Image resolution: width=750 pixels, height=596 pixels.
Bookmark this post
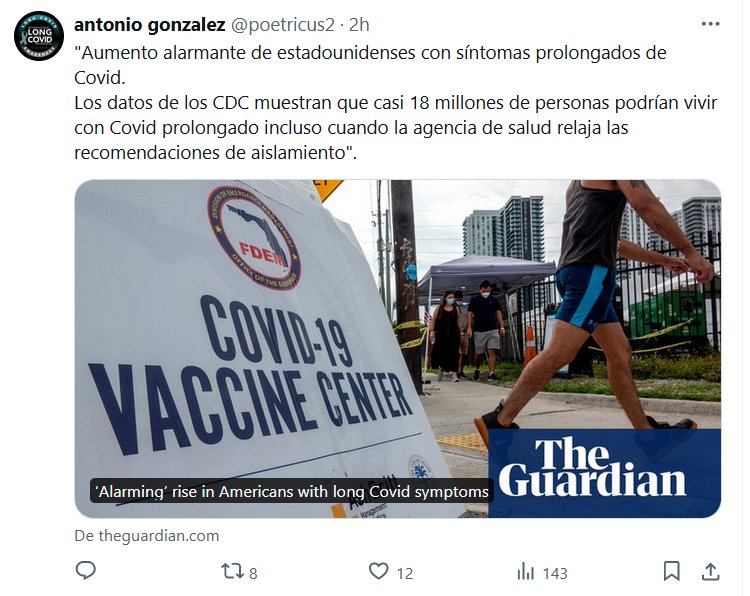coord(672,571)
